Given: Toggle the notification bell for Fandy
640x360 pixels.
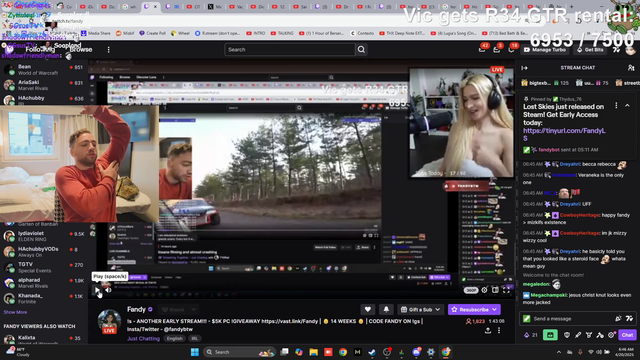Looking at the screenshot, I should [x=386, y=309].
